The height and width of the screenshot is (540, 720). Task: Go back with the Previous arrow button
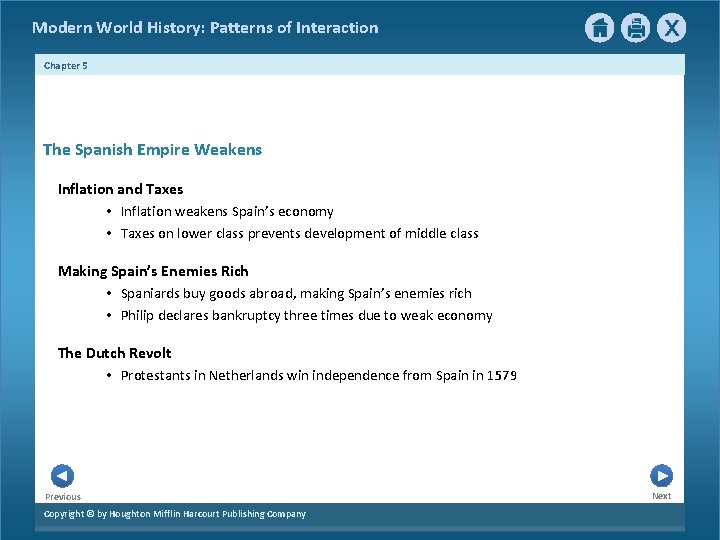click(62, 476)
